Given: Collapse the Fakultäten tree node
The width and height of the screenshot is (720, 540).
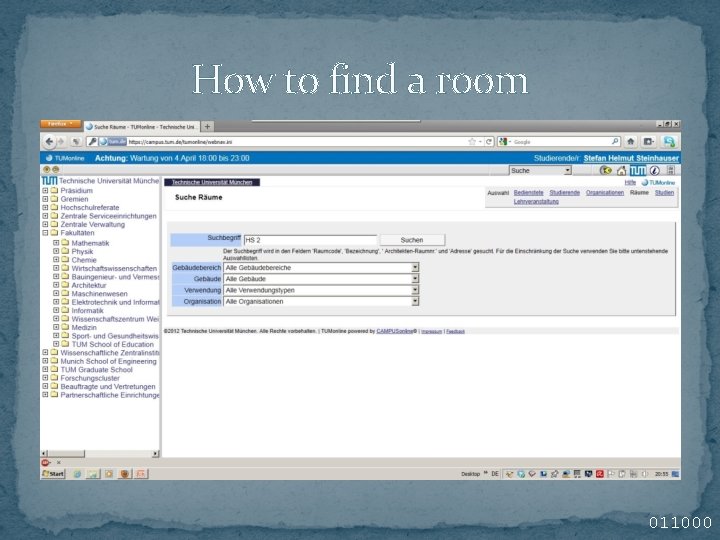Looking at the screenshot, I should (45, 233).
